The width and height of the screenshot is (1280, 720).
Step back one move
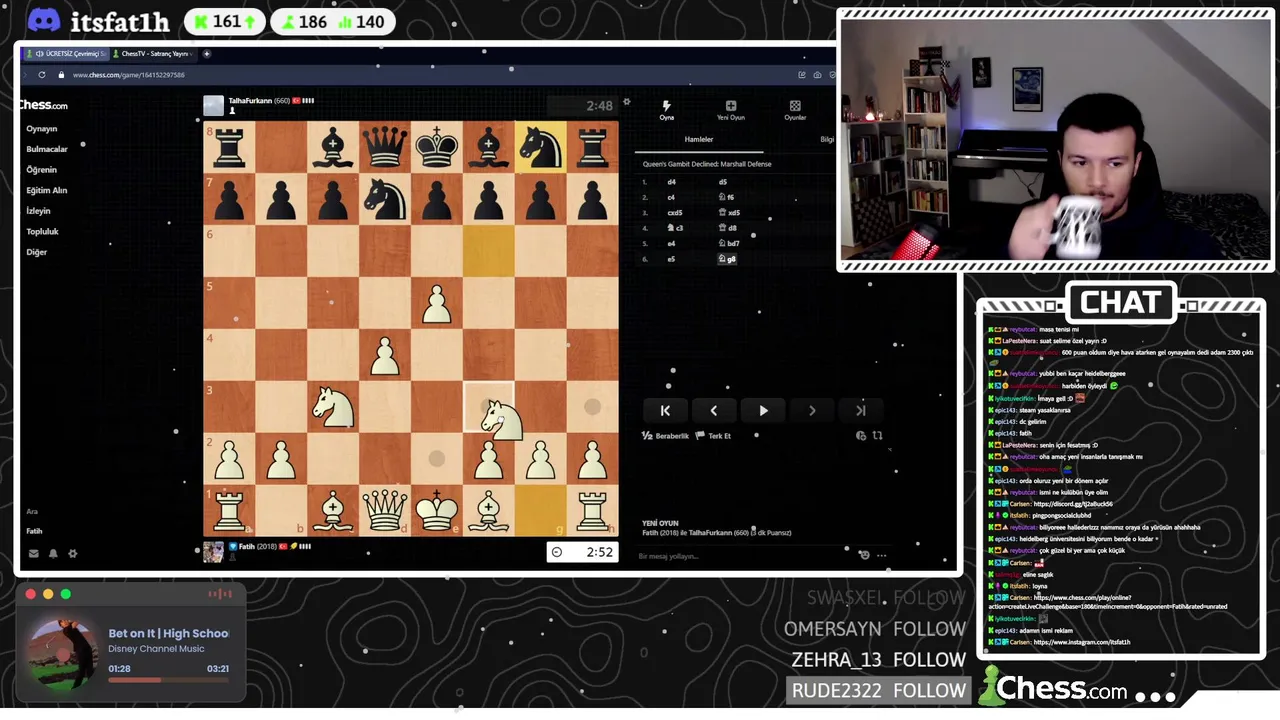[714, 410]
